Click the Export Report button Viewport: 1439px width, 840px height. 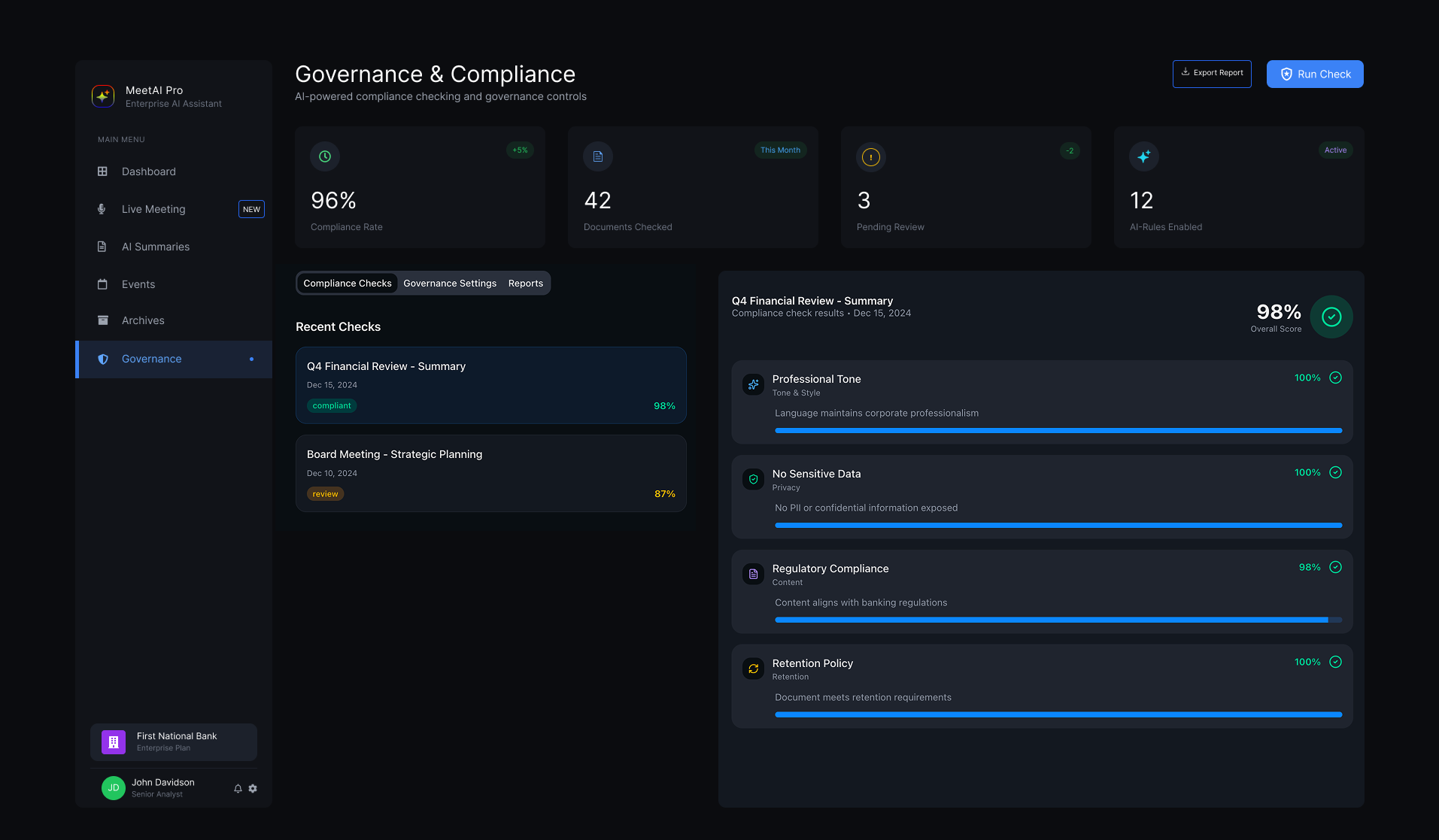1211,74
